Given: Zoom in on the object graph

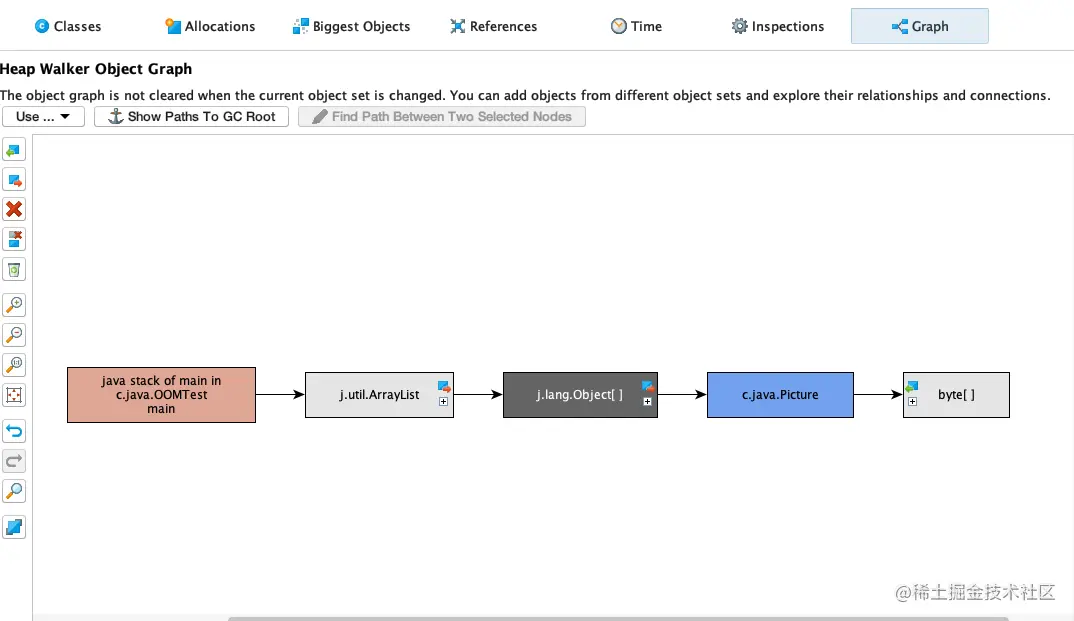Looking at the screenshot, I should pyautogui.click(x=14, y=305).
